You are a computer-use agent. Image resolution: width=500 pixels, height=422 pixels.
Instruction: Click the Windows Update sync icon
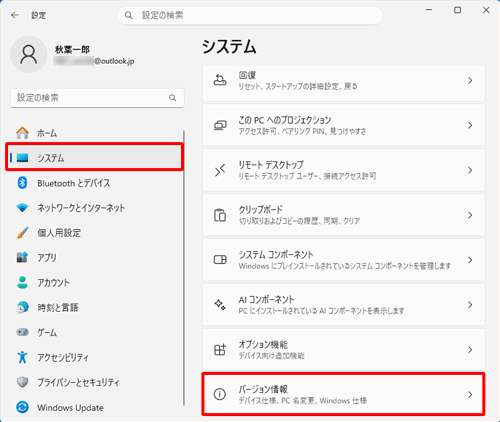22,407
